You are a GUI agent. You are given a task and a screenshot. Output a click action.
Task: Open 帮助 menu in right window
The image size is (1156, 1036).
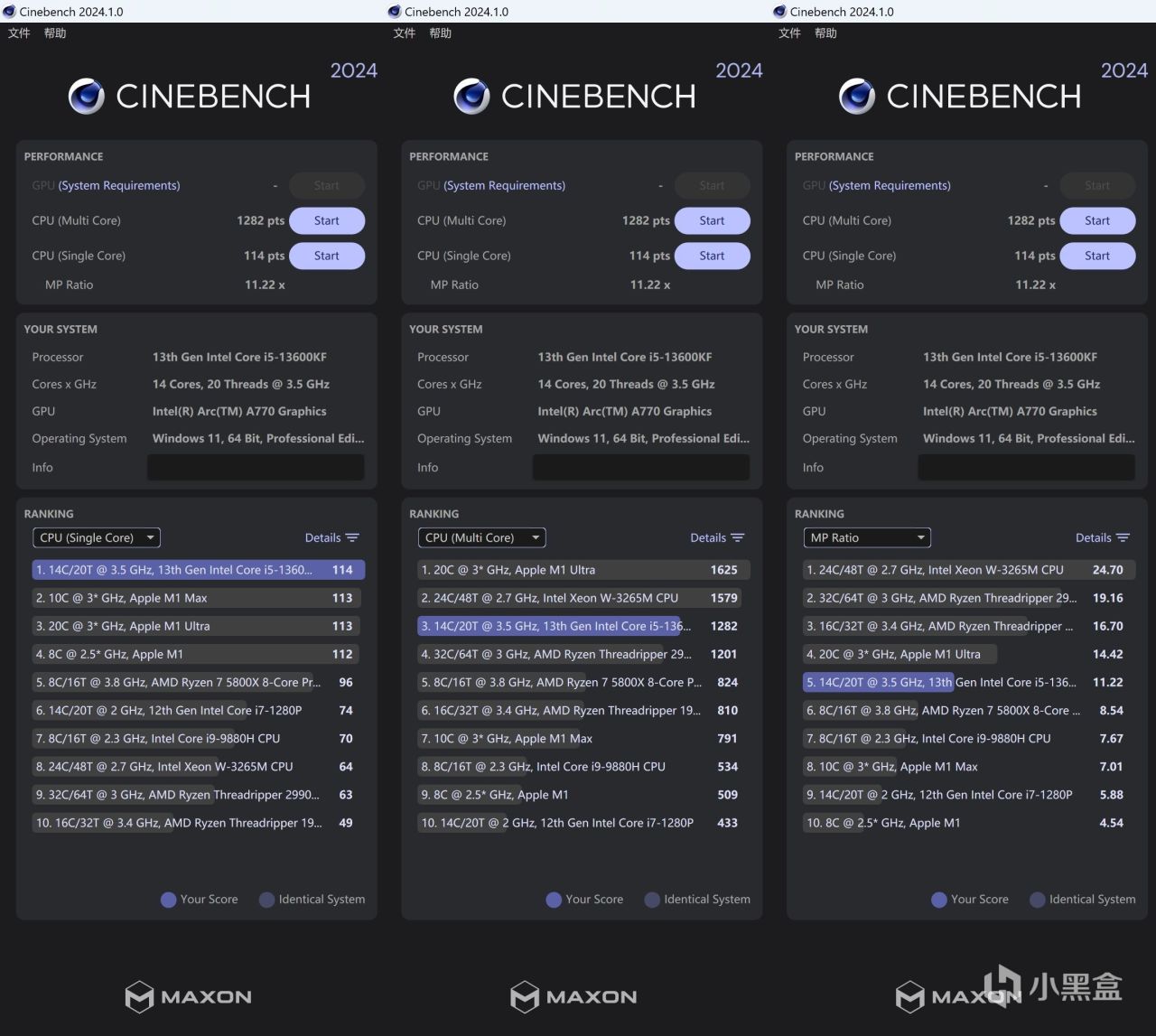[825, 33]
